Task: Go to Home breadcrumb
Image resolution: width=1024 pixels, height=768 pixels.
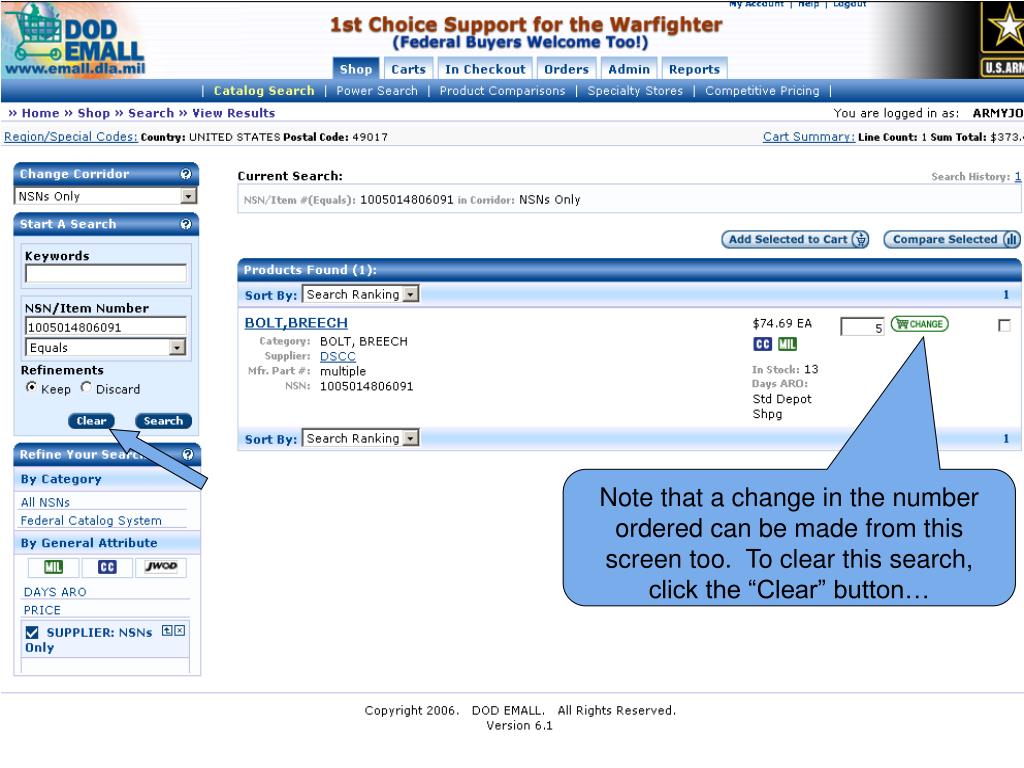Action: 40,113
